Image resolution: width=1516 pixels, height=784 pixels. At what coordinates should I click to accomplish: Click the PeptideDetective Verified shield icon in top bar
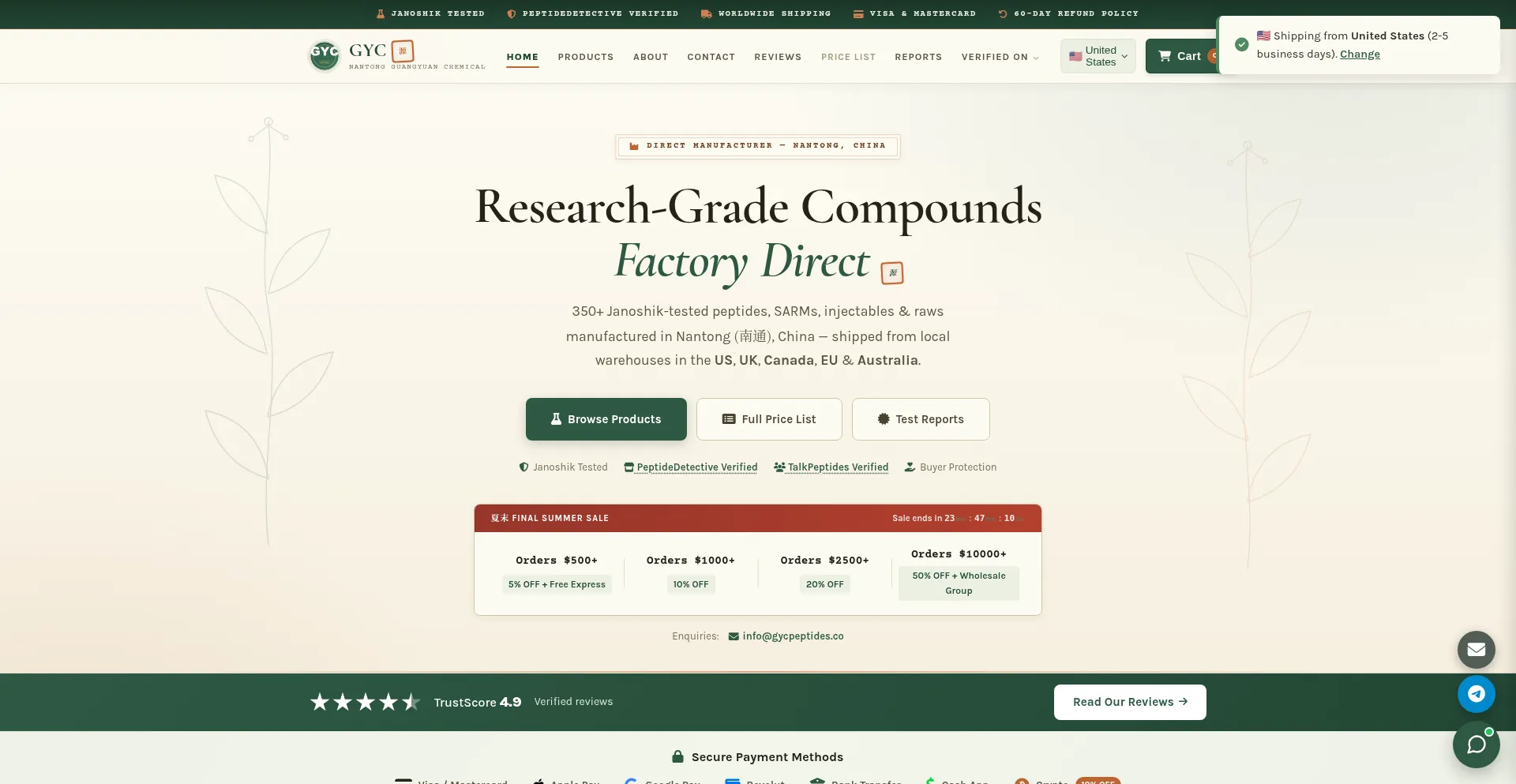click(512, 13)
